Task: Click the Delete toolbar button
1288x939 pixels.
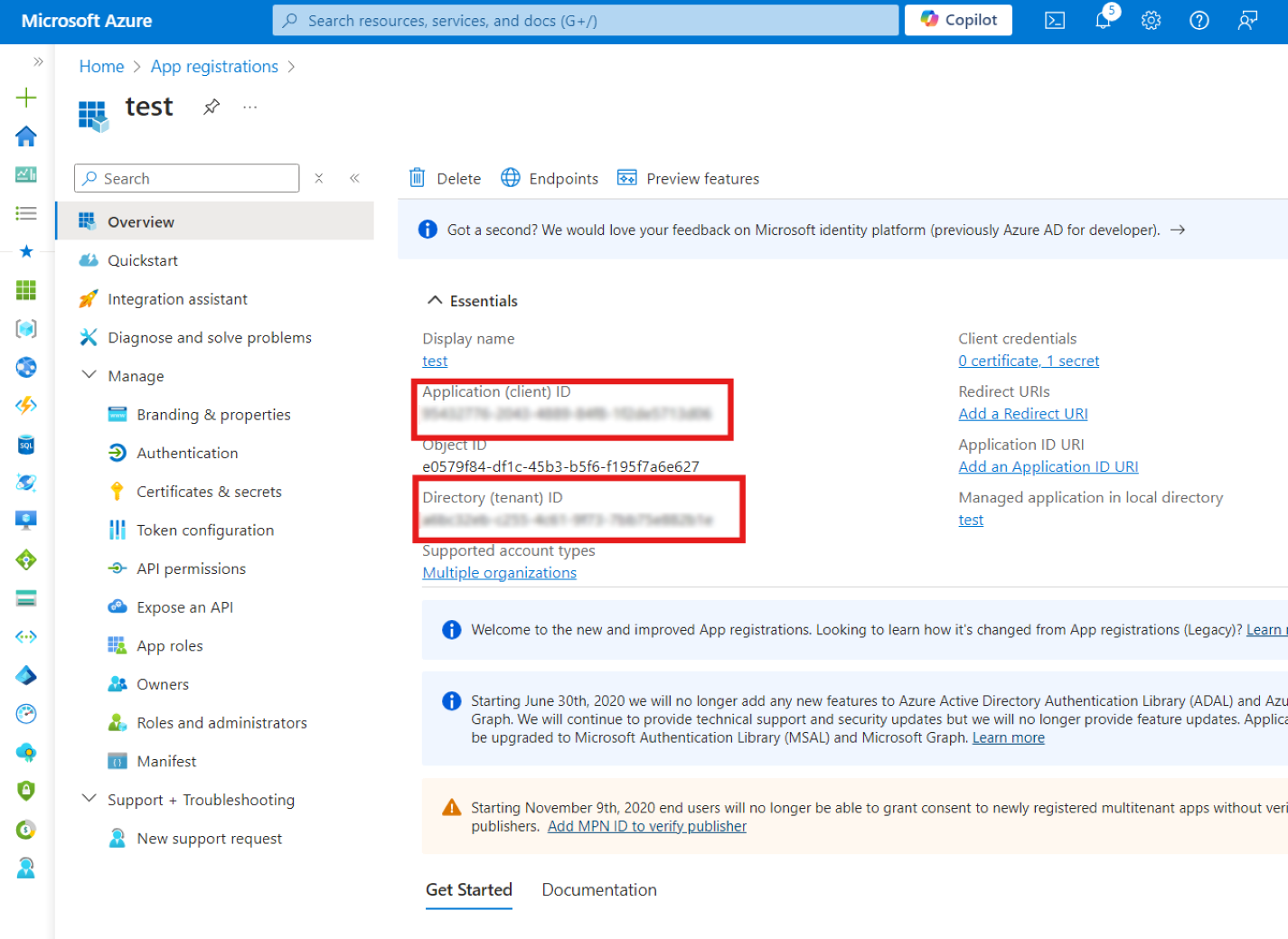Action: point(445,178)
